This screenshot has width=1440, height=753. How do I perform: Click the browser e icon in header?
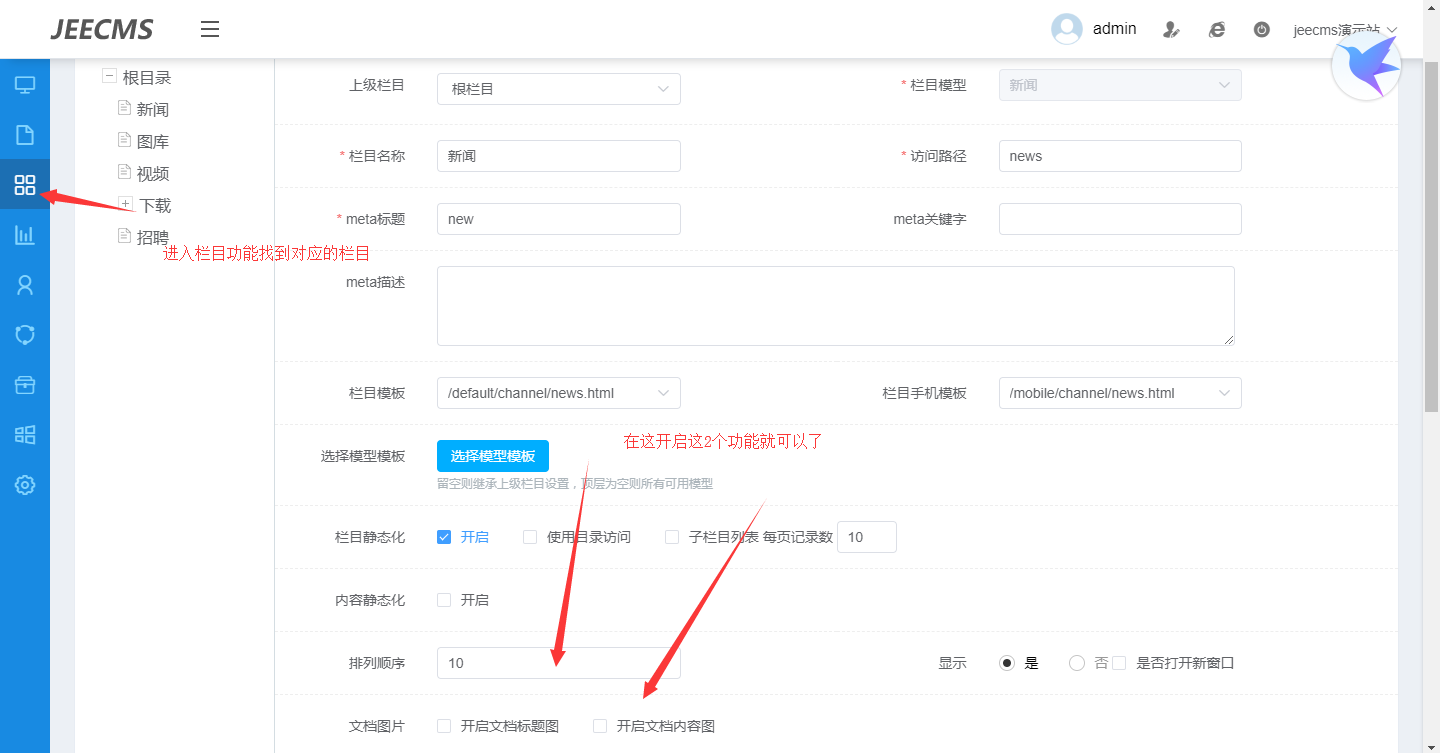click(1217, 30)
